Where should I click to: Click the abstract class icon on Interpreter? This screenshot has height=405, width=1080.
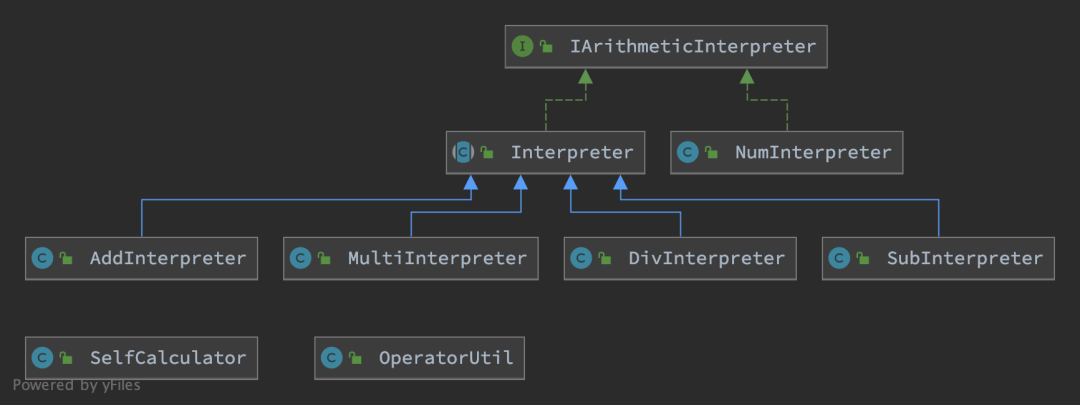464,152
